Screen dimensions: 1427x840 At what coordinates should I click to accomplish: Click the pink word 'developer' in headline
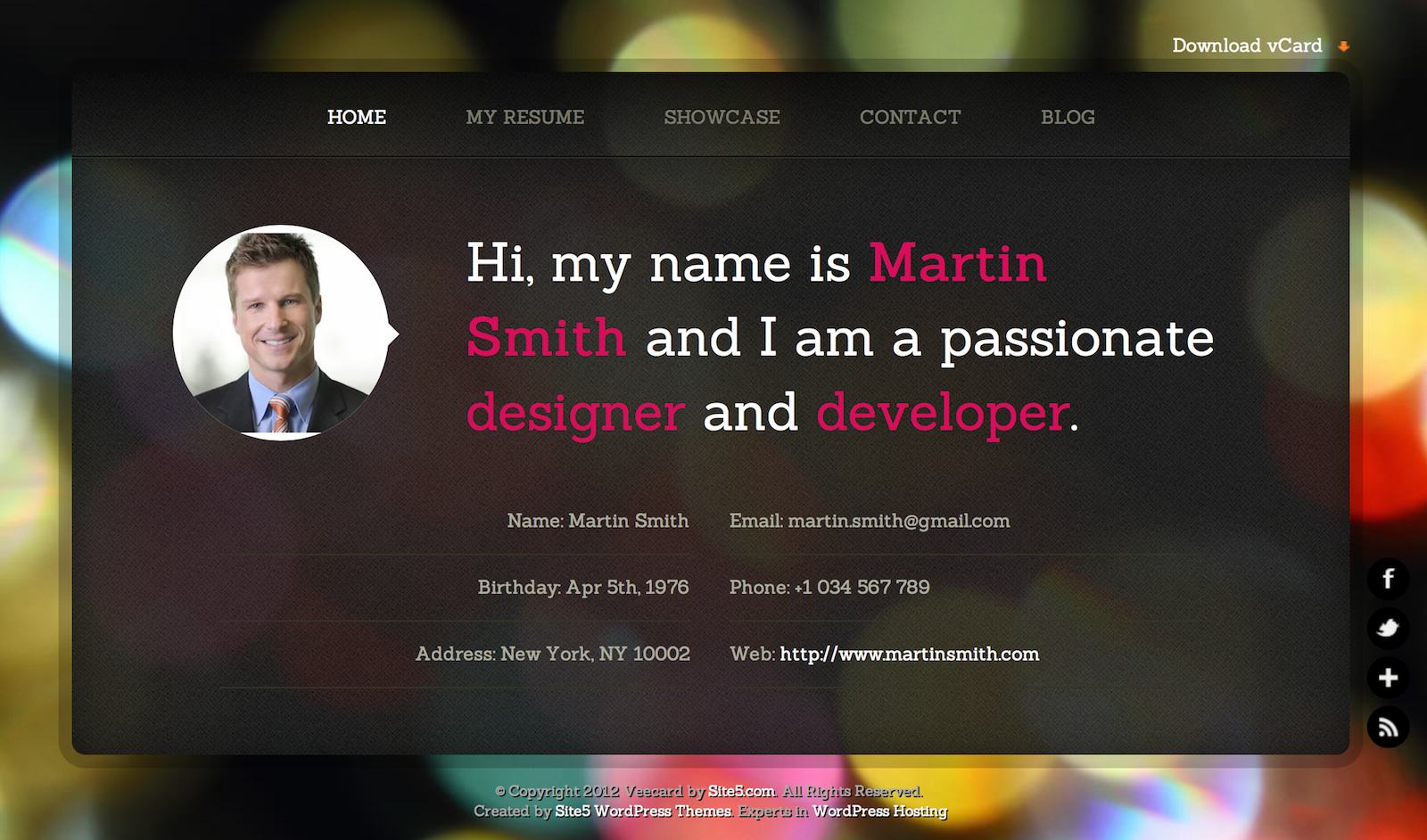(x=942, y=412)
